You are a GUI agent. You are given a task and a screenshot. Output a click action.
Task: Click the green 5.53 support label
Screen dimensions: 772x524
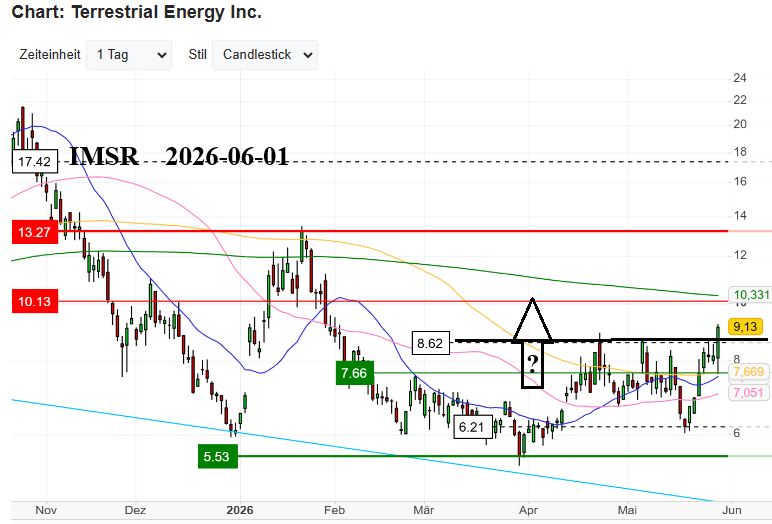pyautogui.click(x=218, y=457)
